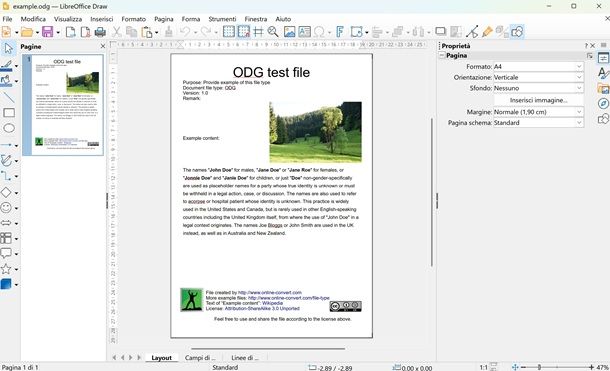Click the Wikipedia link in document
This screenshot has height=371, width=610.
[272, 303]
